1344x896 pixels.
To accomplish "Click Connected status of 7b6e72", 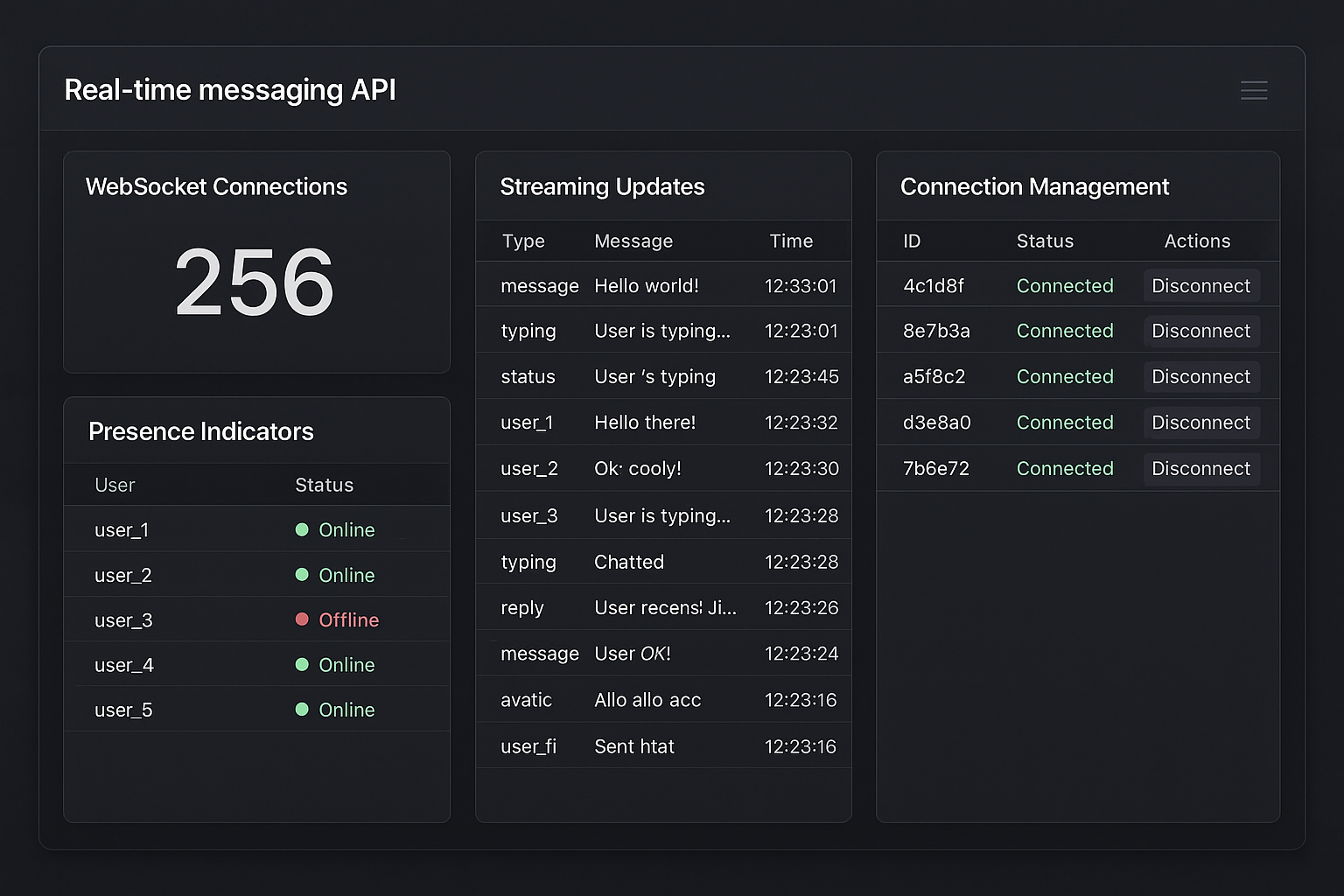I will [x=1065, y=468].
